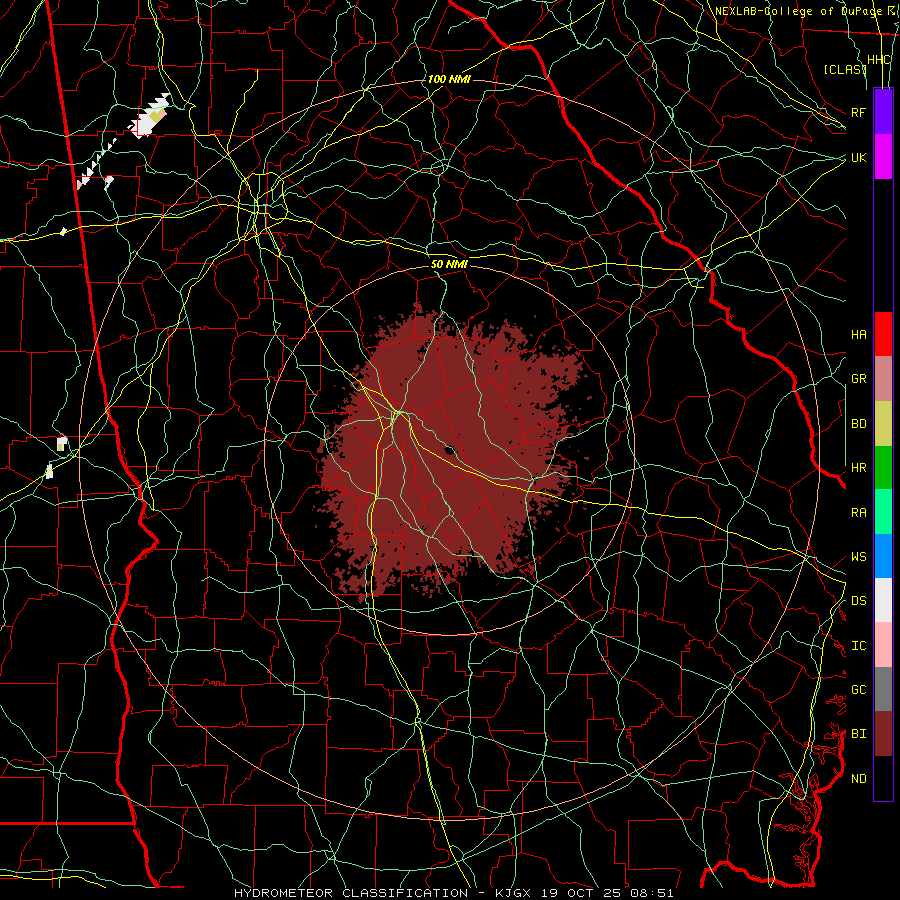Click the [CLAS] units label
The image size is (900, 900).
point(845,69)
